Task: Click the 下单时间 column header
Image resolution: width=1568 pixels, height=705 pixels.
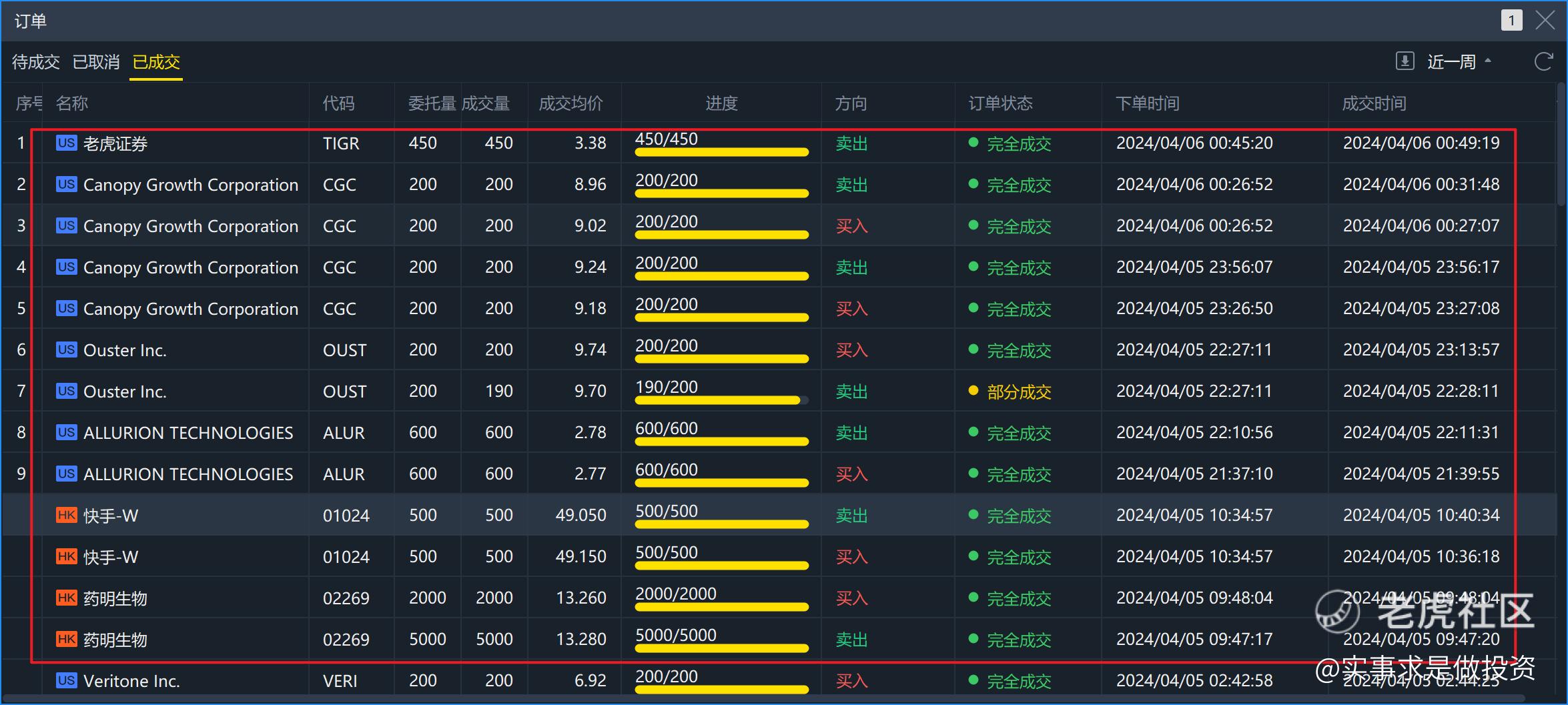Action: 1148,103
